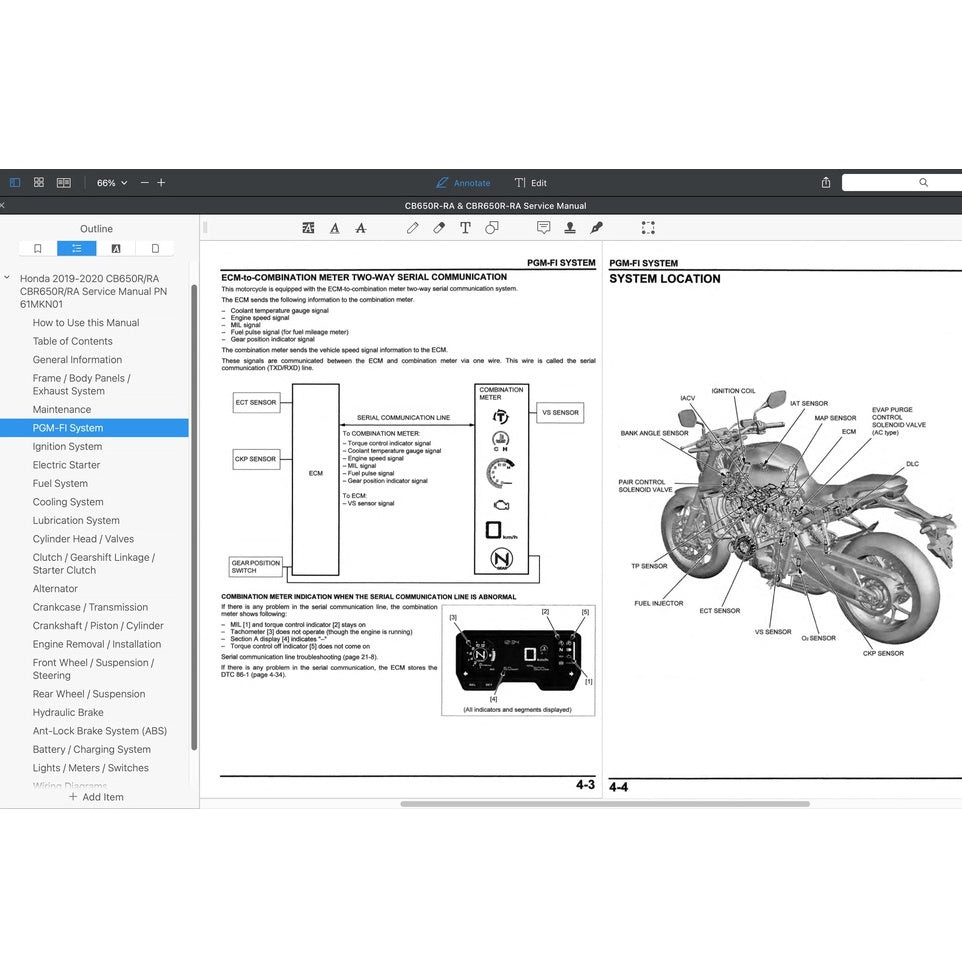Select the shapes tool

(491, 228)
